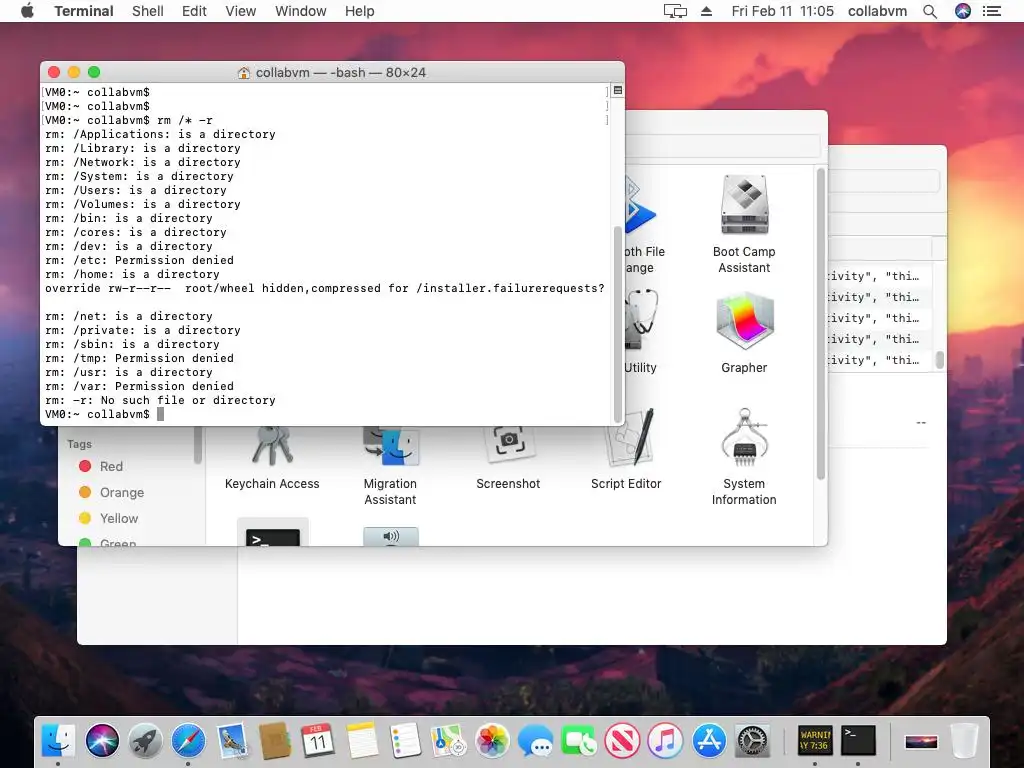Launch Safari from the Dock
This screenshot has height=768, width=1024.
tap(188, 741)
